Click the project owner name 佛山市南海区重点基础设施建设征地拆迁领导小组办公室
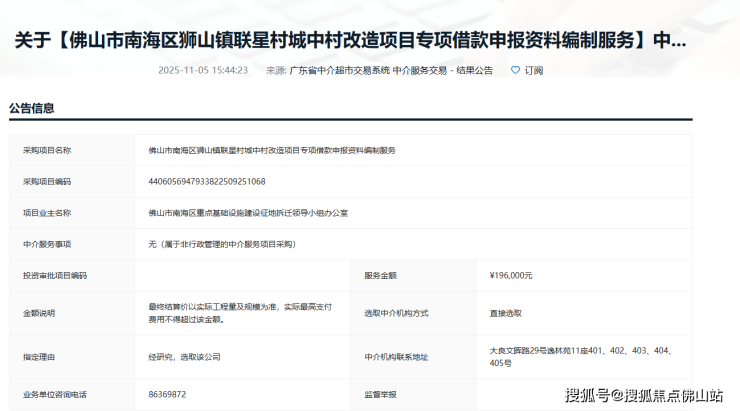The width and height of the screenshot is (740, 411). (247, 213)
